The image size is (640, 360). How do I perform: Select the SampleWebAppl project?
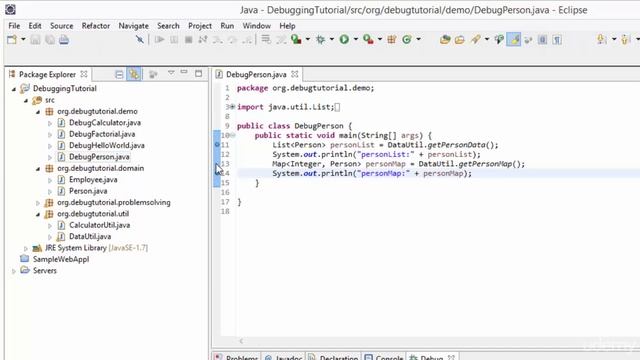pos(61,259)
